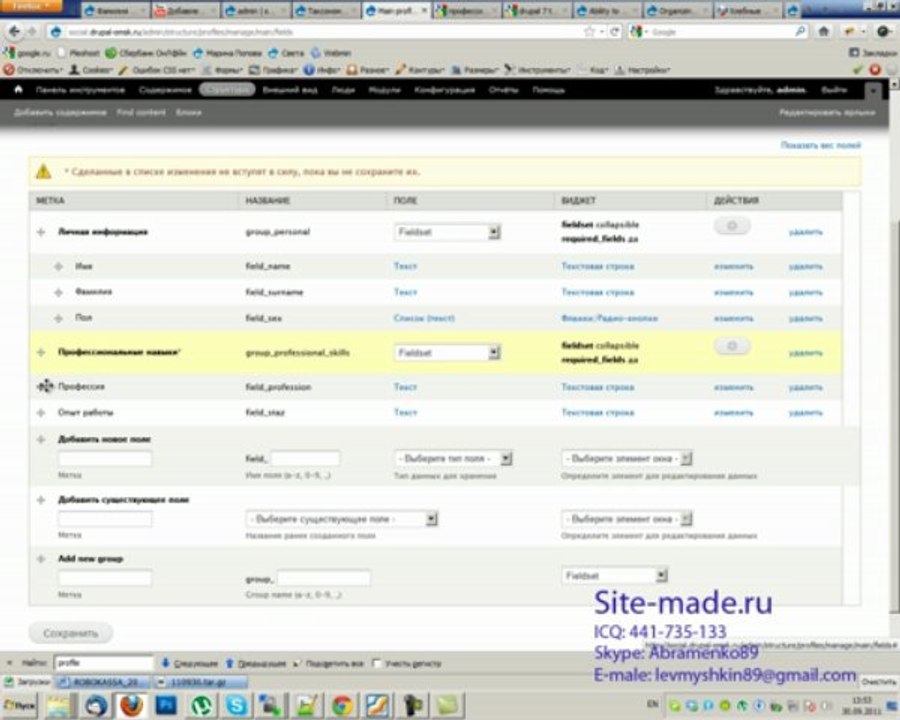Open Fieldset dropdown in Личная информация row
This screenshot has width=900, height=720.
point(448,232)
